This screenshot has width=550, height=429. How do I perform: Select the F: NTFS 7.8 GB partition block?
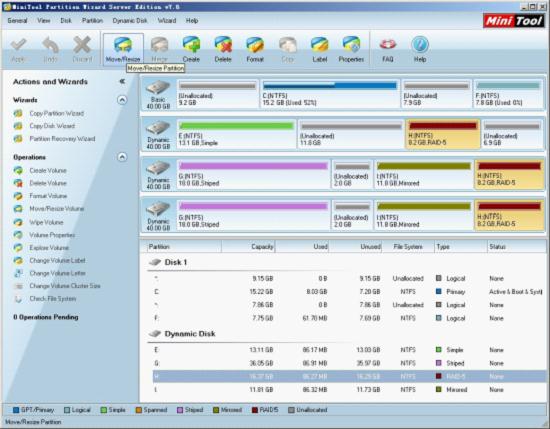click(508, 94)
